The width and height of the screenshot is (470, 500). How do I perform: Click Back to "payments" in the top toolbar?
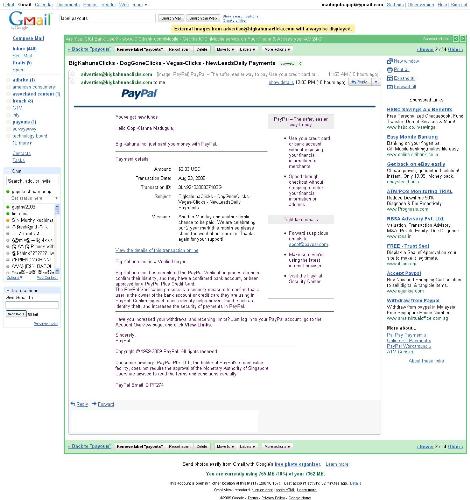point(89,49)
